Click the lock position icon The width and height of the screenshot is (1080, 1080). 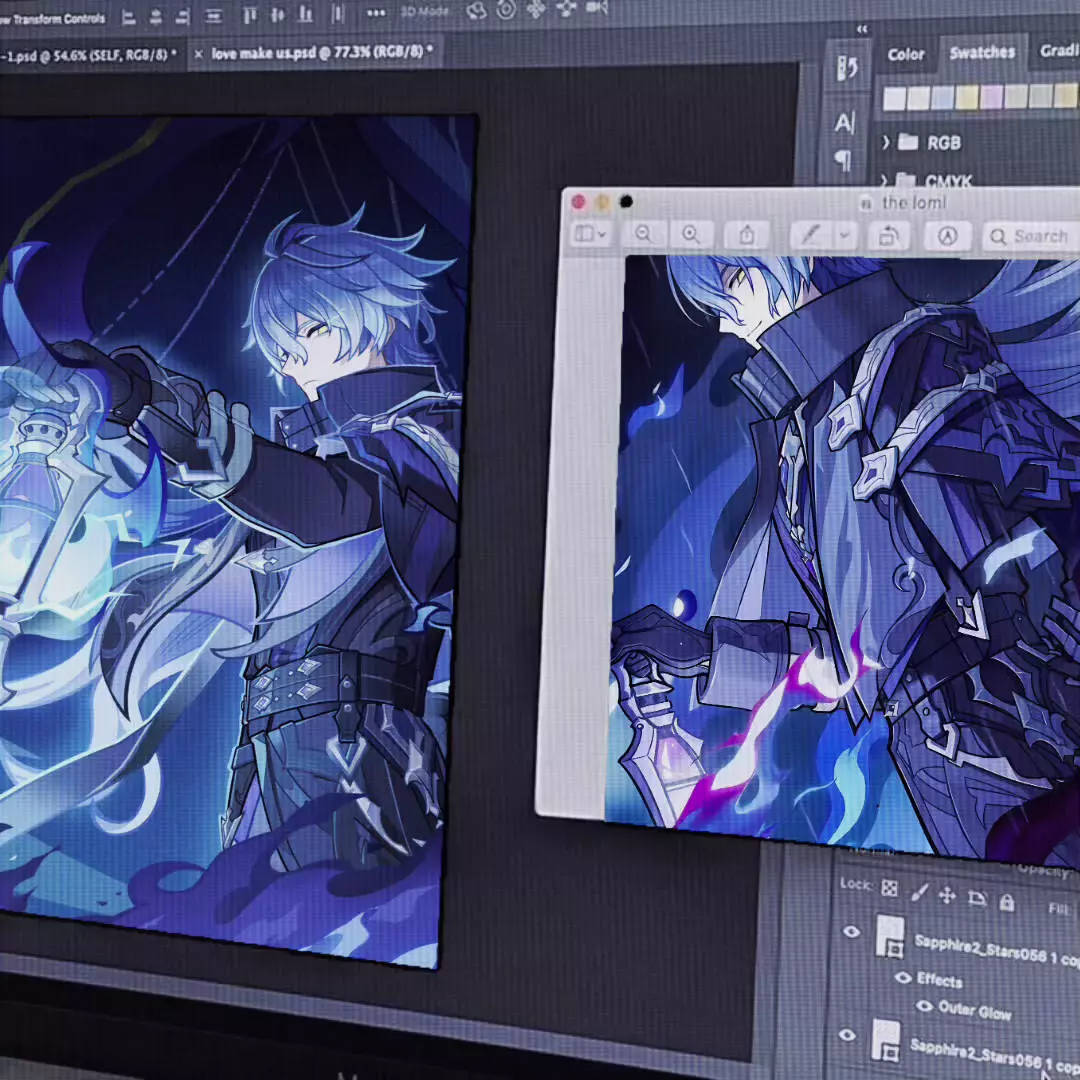pos(947,895)
